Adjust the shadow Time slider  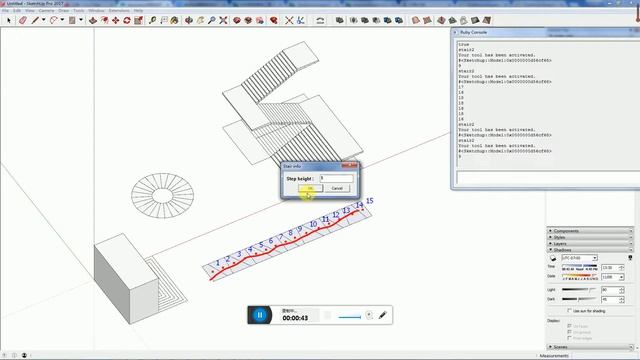pyautogui.click(x=580, y=266)
